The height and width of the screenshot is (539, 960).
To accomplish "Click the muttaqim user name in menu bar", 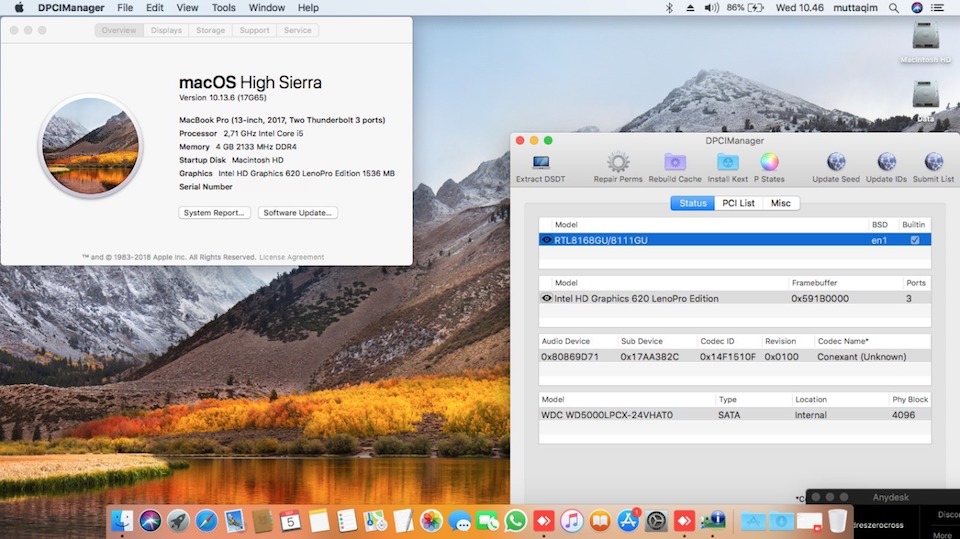I will (855, 8).
